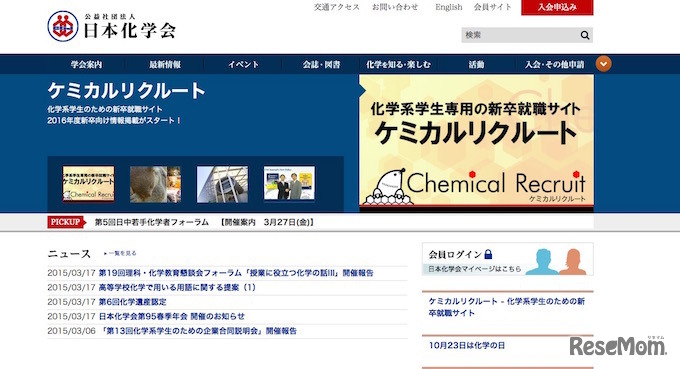This screenshot has height=369, width=680.
Task: Open the 交通アクセス link
Action: tap(337, 7)
